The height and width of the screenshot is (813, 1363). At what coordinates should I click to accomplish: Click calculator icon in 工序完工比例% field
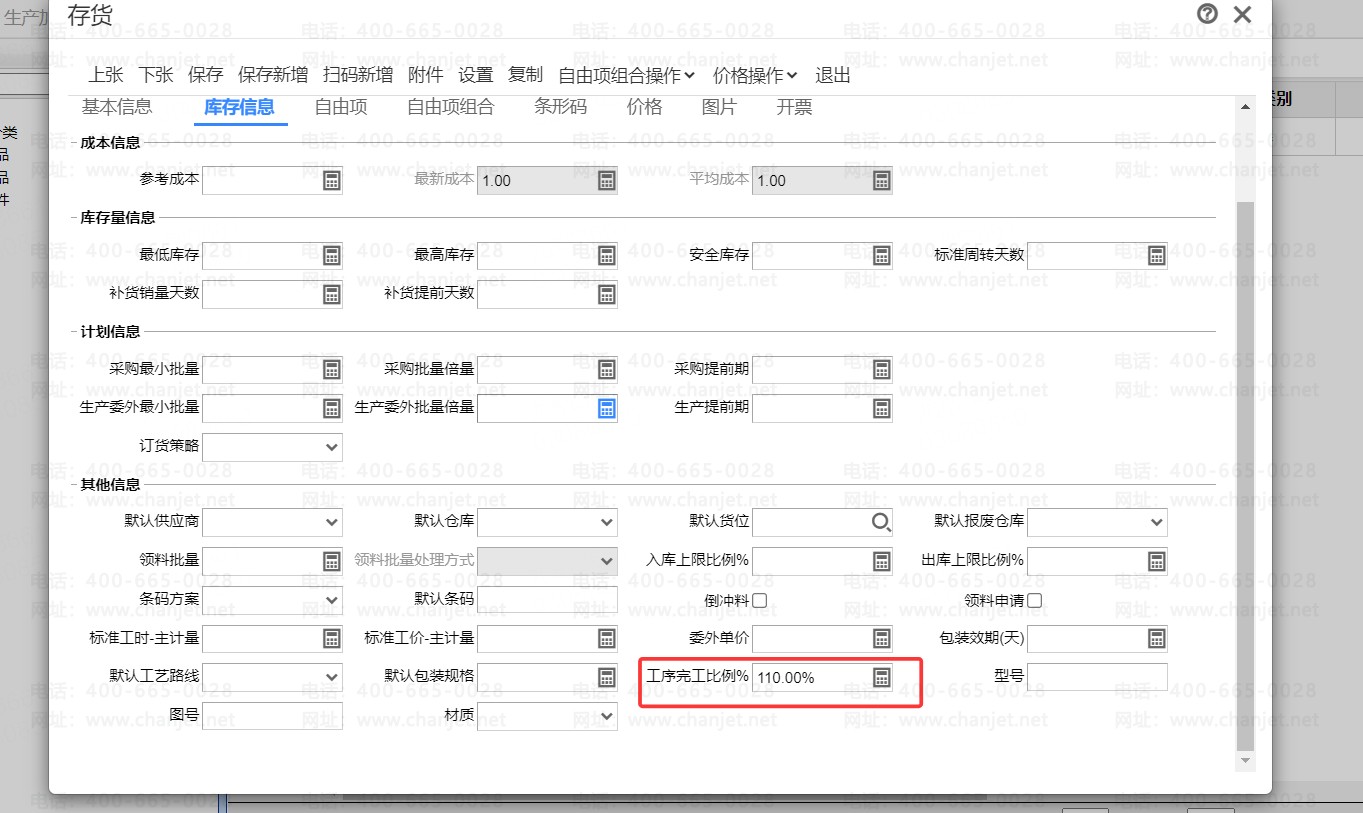pos(881,677)
